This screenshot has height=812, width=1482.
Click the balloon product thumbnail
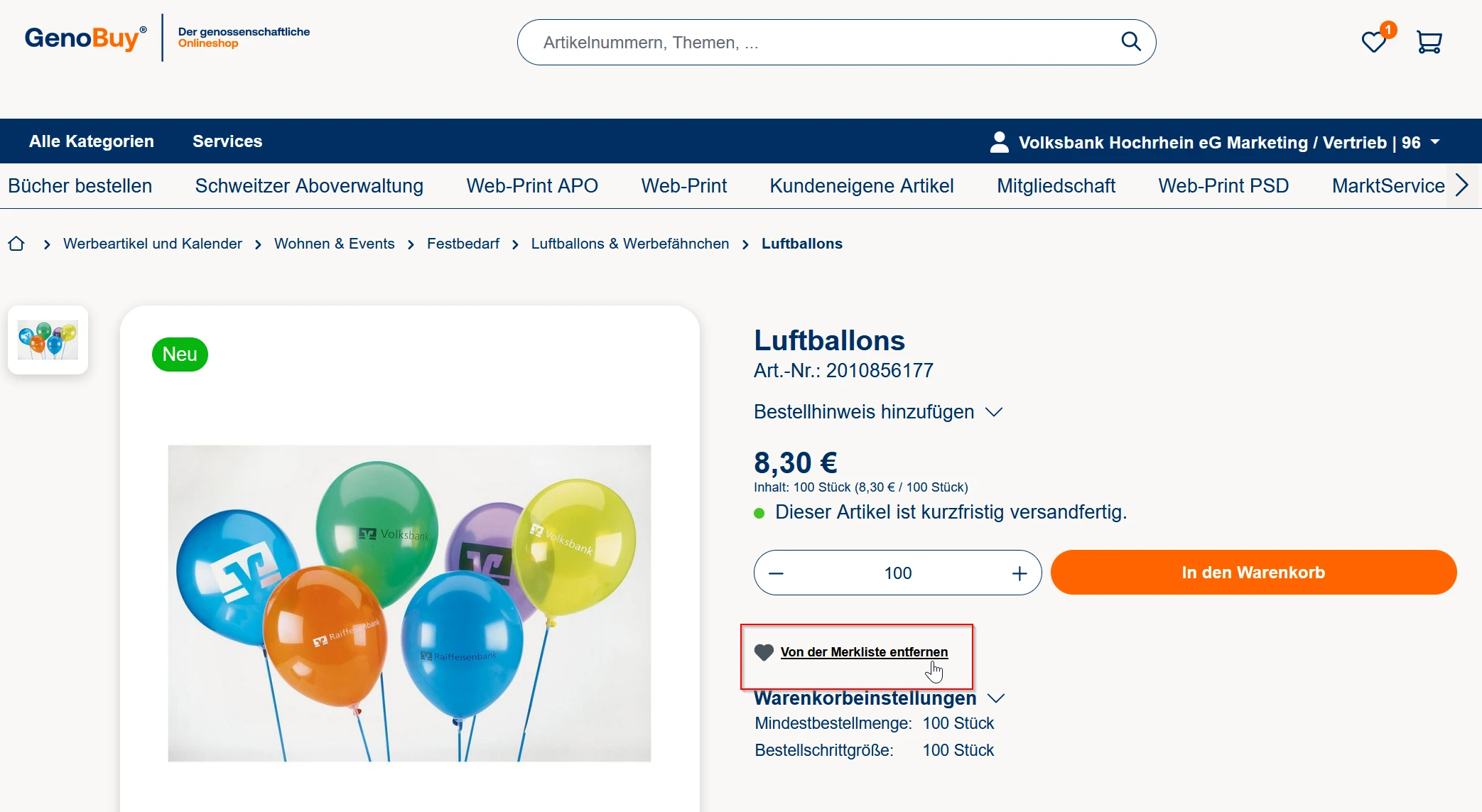(48, 340)
